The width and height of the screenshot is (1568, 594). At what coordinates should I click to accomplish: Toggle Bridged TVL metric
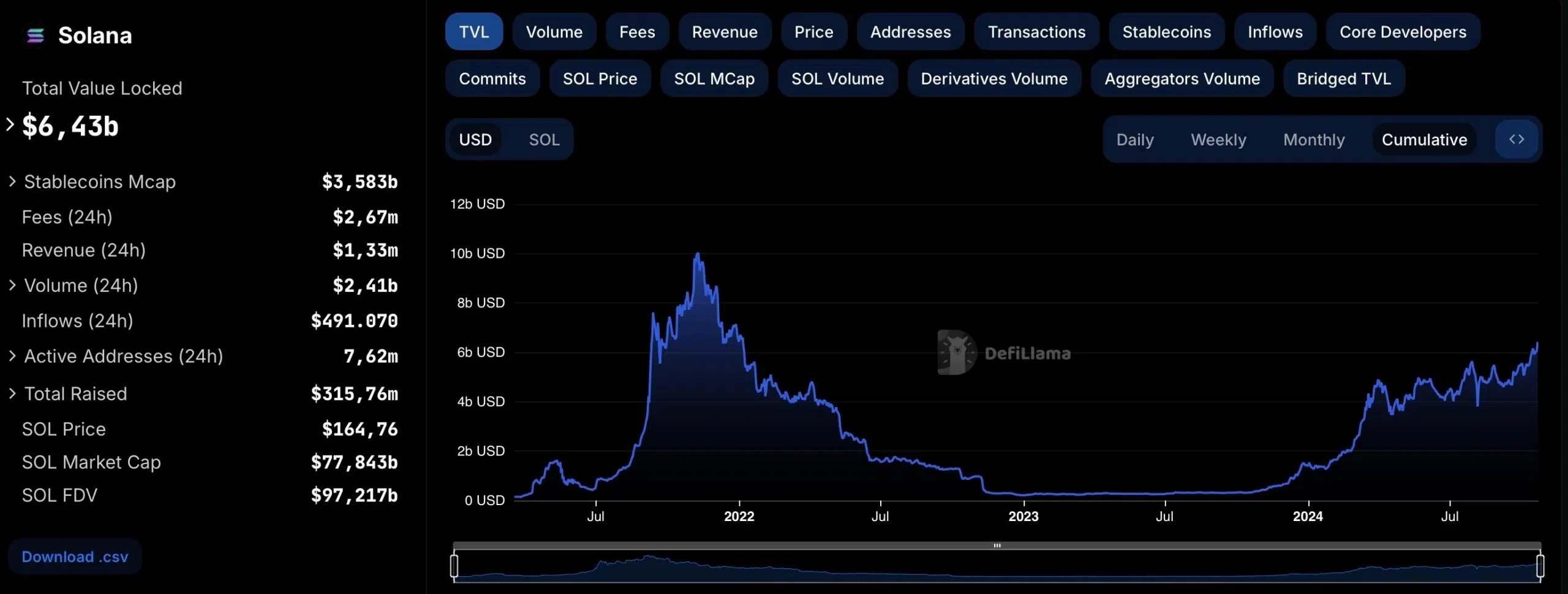[1344, 78]
